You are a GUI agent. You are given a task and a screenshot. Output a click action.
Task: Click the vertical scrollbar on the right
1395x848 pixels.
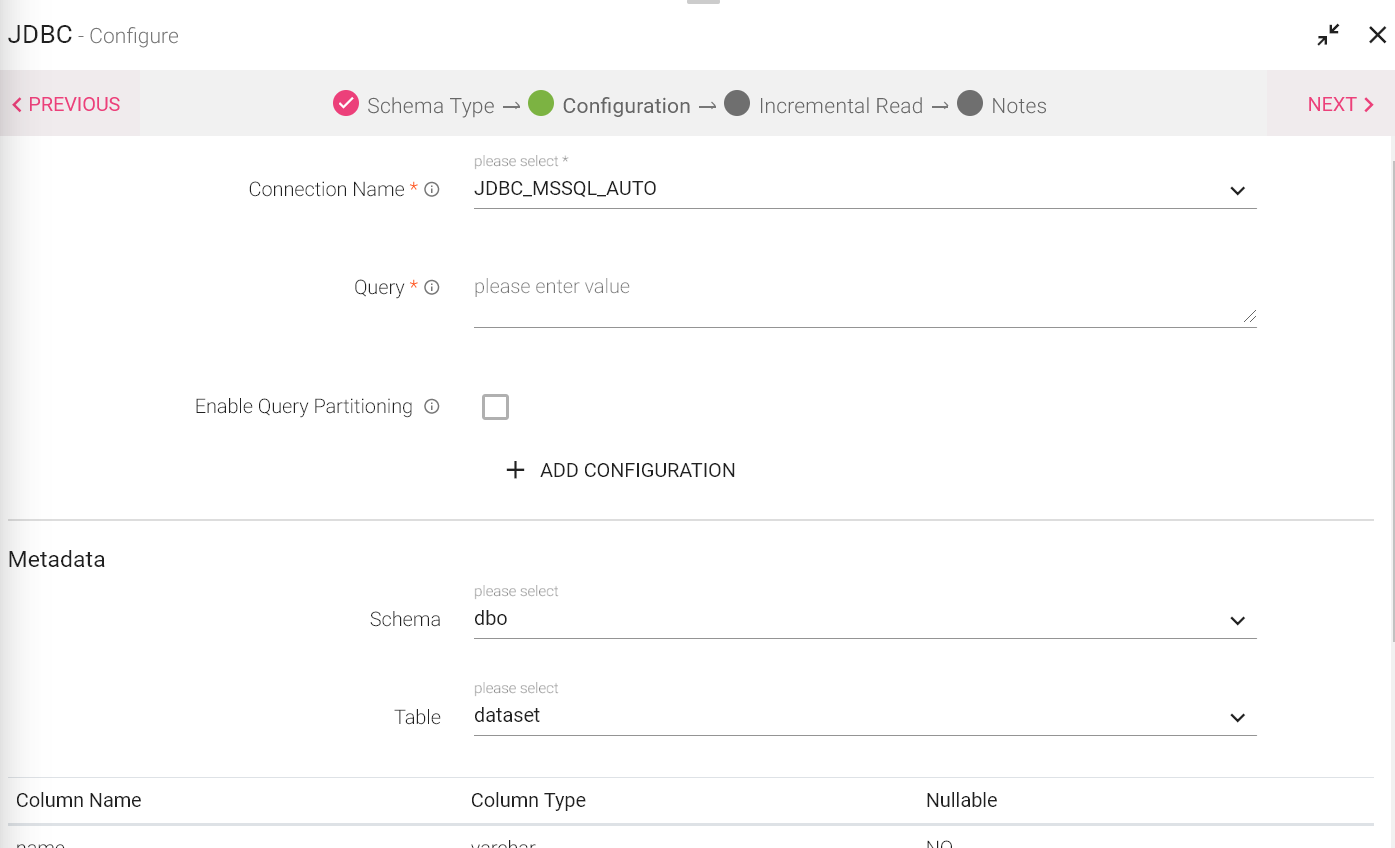coord(1391,400)
